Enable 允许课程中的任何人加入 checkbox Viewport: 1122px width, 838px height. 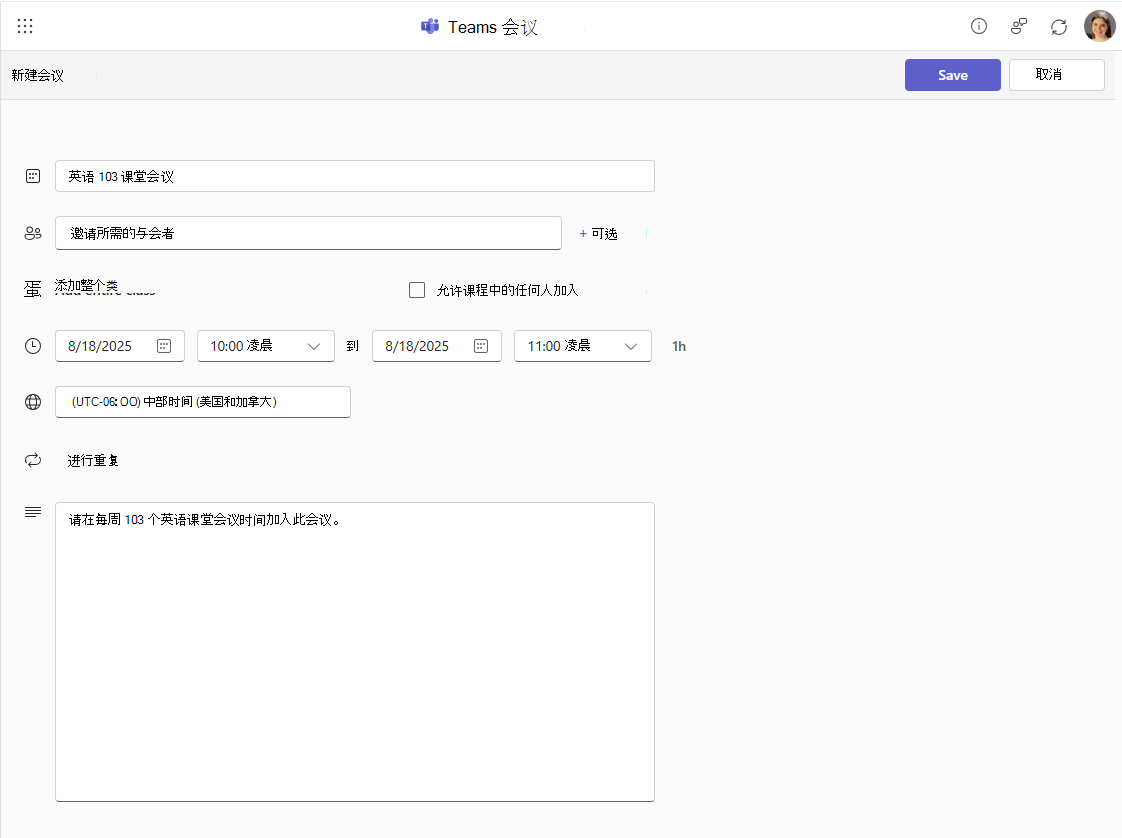click(x=417, y=290)
